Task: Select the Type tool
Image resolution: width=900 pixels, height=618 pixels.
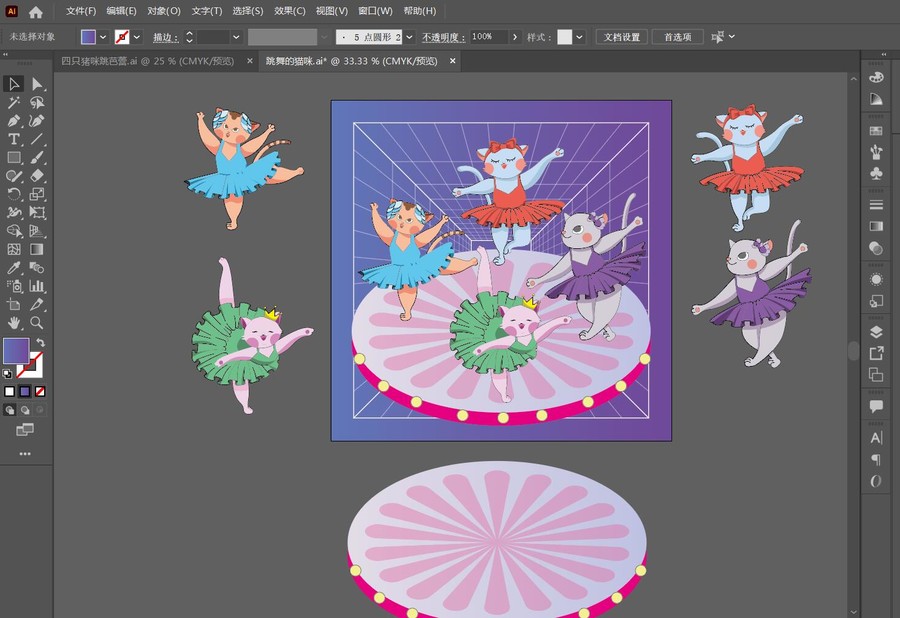Action: (14, 139)
